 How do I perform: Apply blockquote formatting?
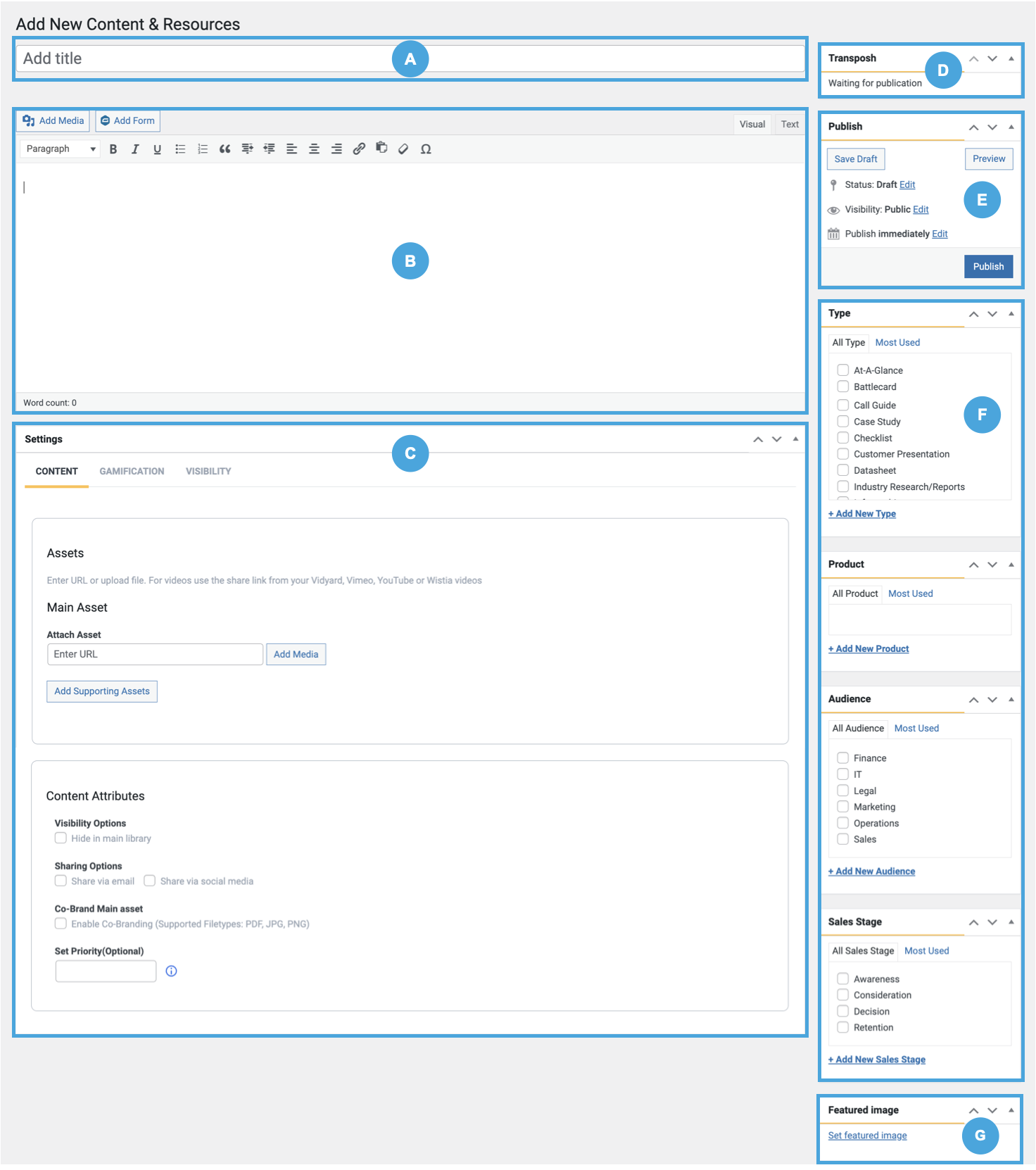pos(225,149)
